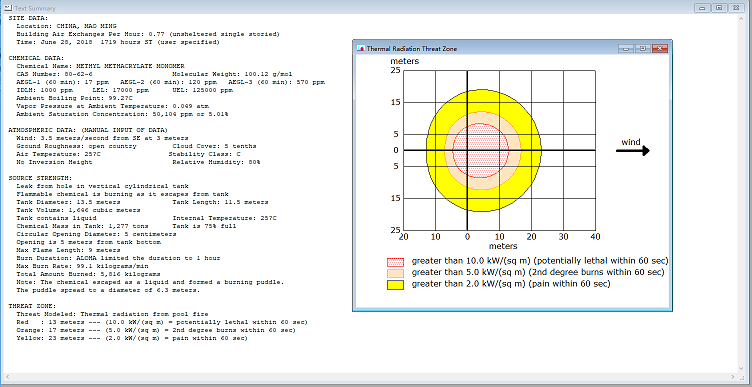Click the 'THREAT ZONE:' heading
This screenshot has height=387, width=752.
tap(32, 306)
